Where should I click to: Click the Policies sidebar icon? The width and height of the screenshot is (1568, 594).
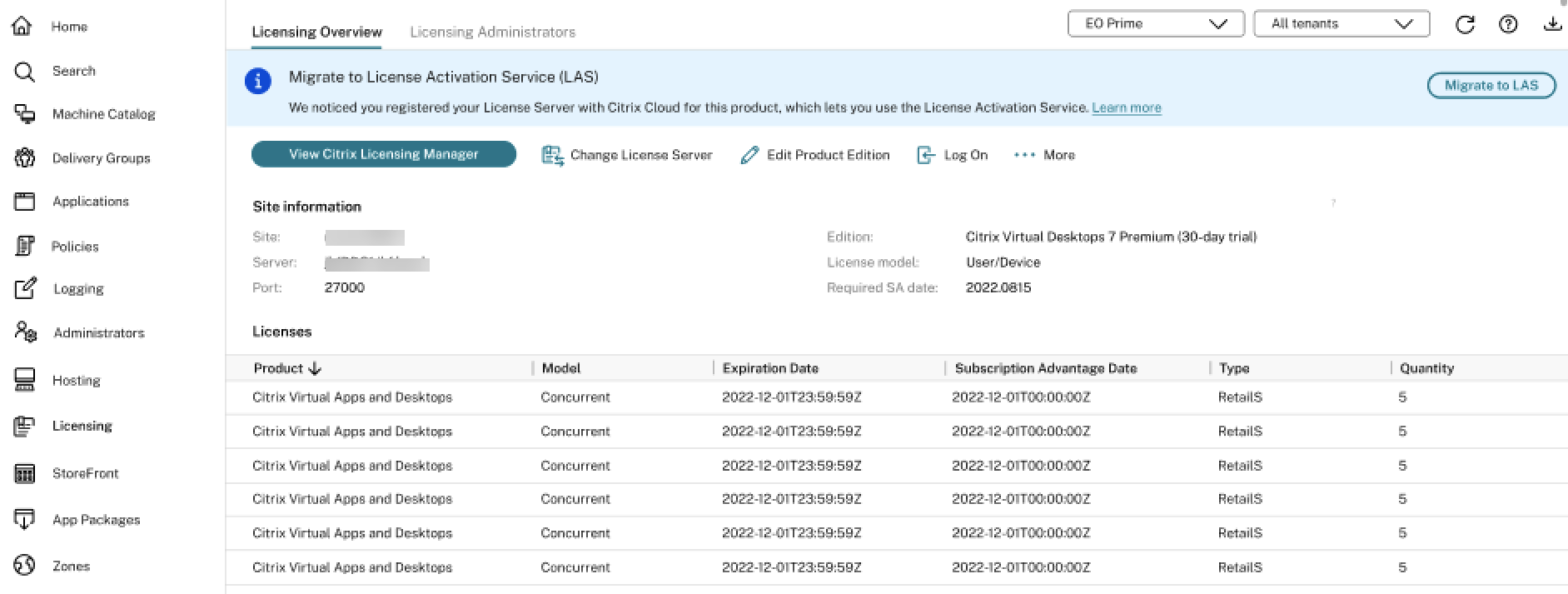click(25, 246)
